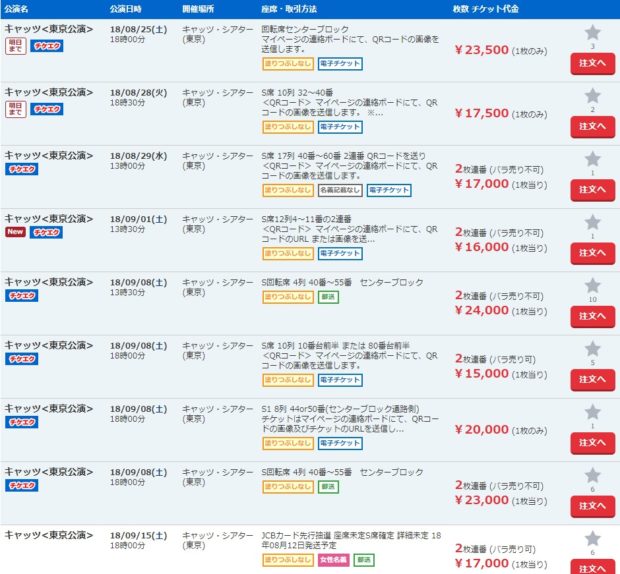Open キャッツ<東京公演> title in the 18/09/01 row
The width and height of the screenshot is (620, 574).
click(x=49, y=219)
